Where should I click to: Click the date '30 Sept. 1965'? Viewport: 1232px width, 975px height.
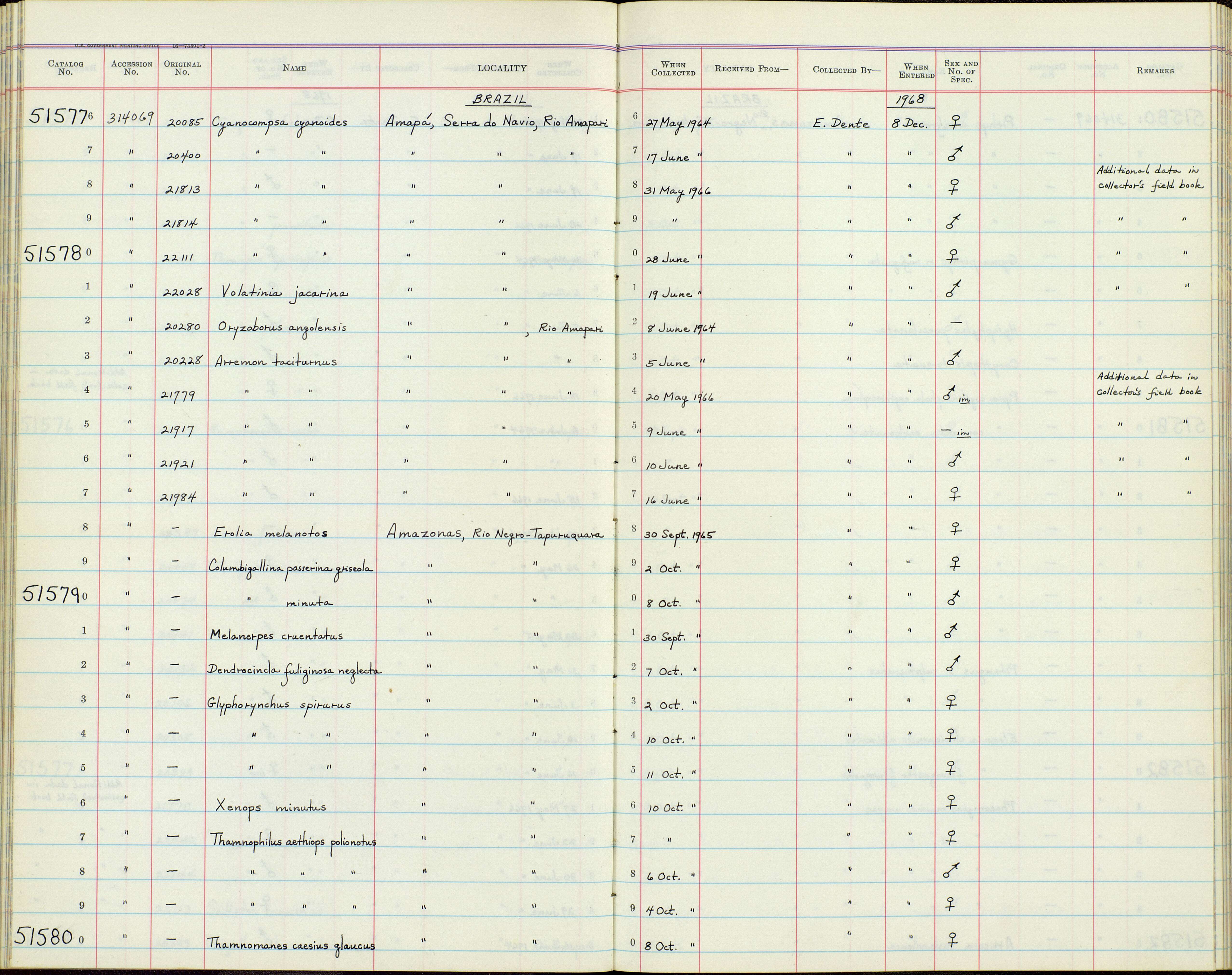click(680, 534)
